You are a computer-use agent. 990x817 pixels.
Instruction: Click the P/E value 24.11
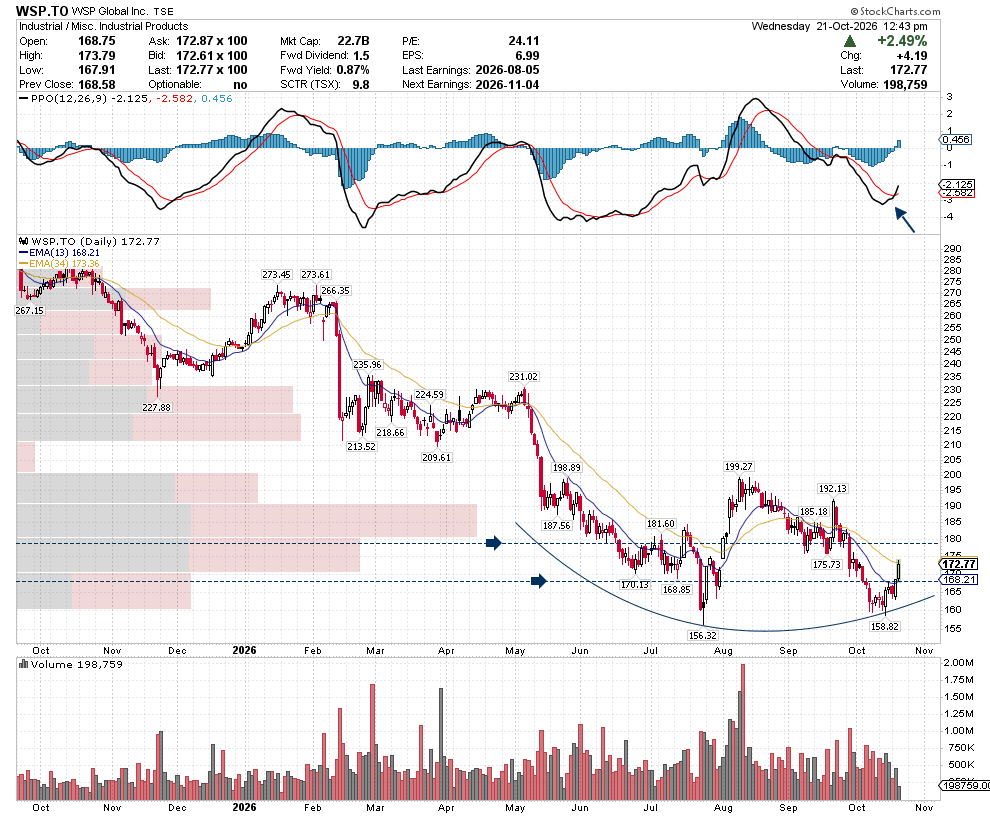pos(523,41)
